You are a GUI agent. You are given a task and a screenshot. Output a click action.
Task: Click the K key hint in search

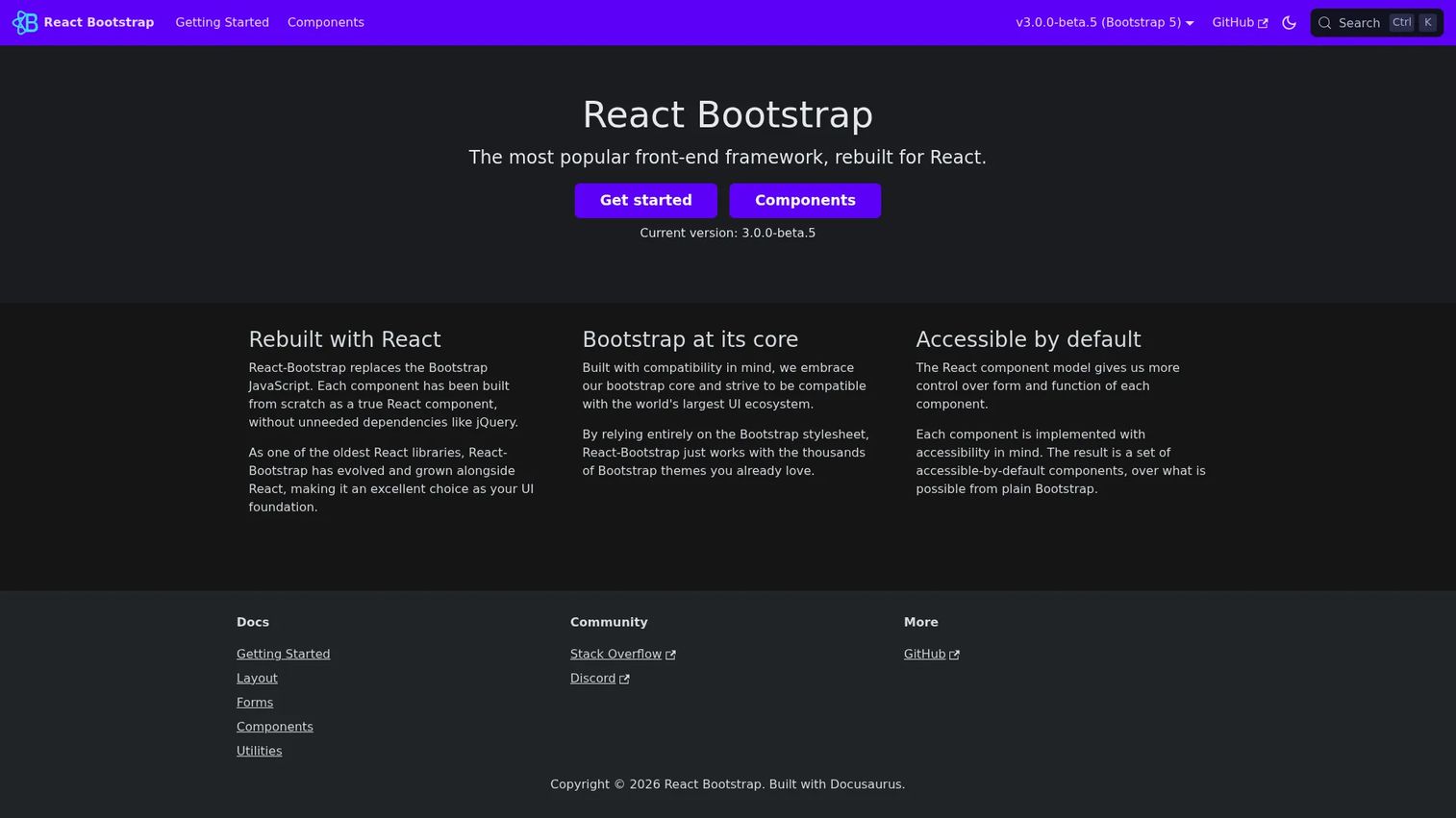point(1428,22)
